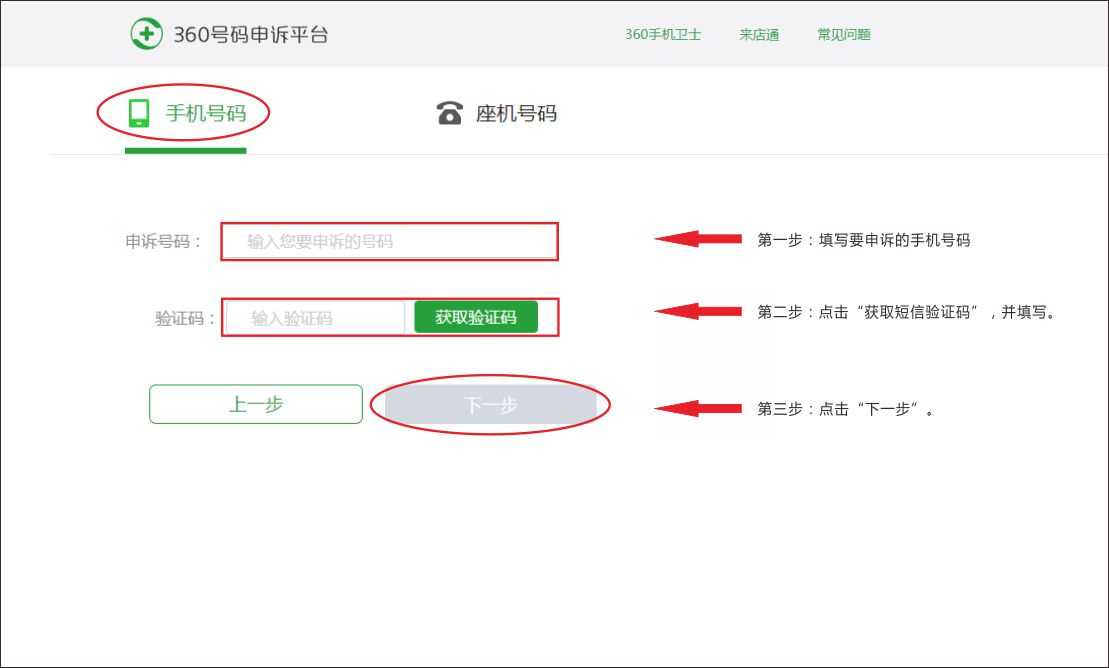Viewport: 1109px width, 668px height.
Task: Focus the 申诉号码 phone number input field
Action: (x=389, y=242)
